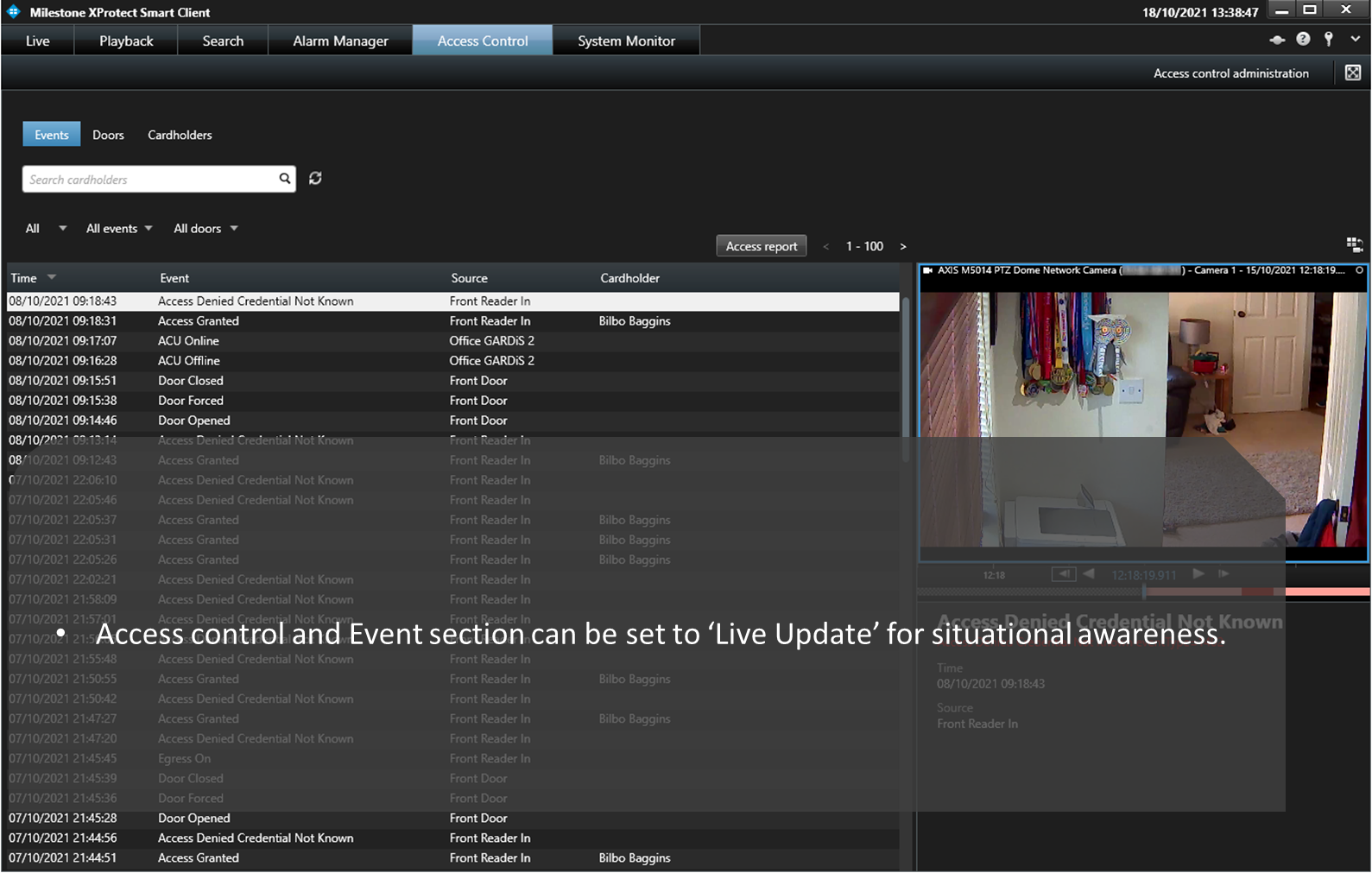Click the Access report button
Viewport: 1372px width, 873px height.
point(762,246)
